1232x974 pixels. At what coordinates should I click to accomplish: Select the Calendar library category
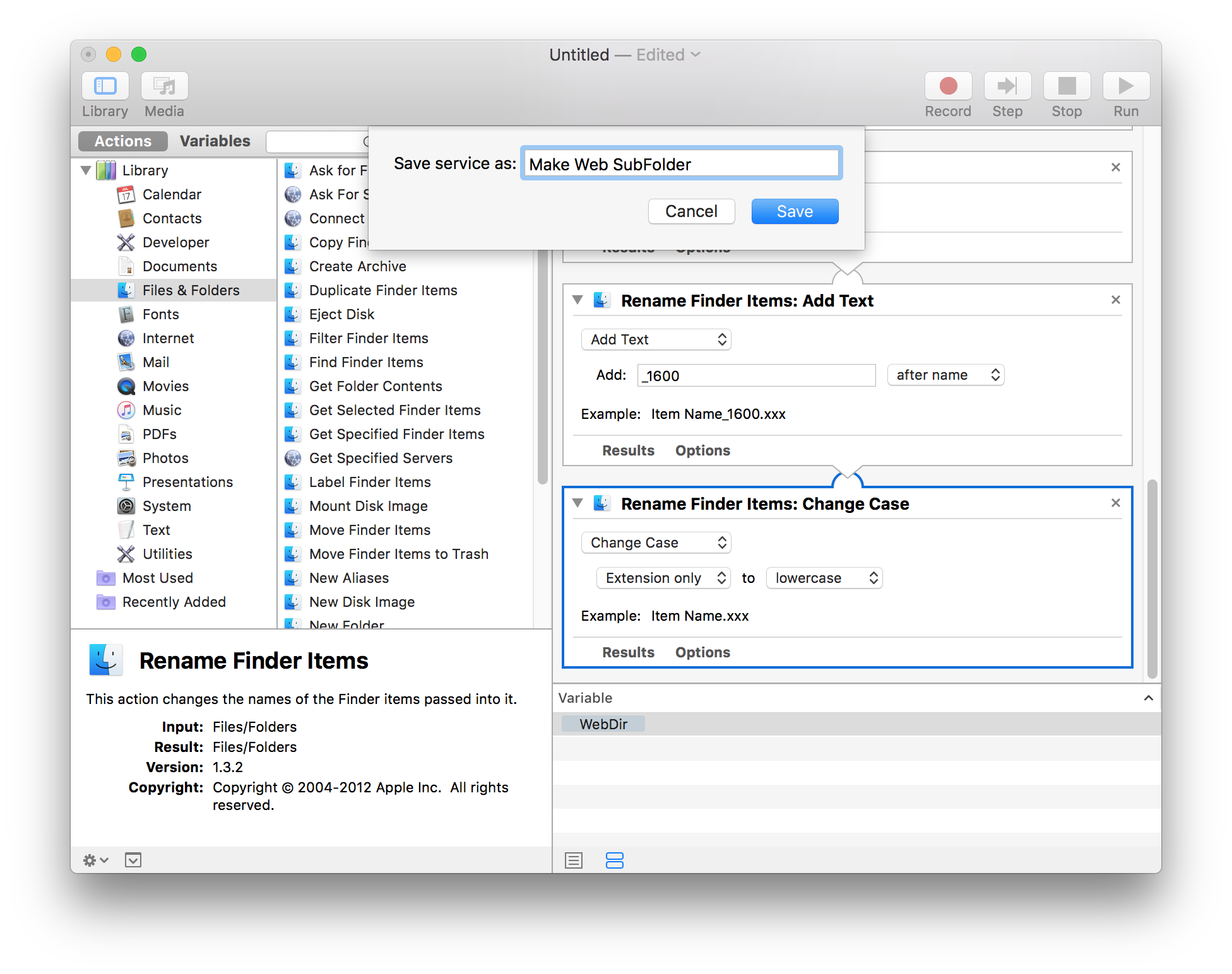click(172, 194)
